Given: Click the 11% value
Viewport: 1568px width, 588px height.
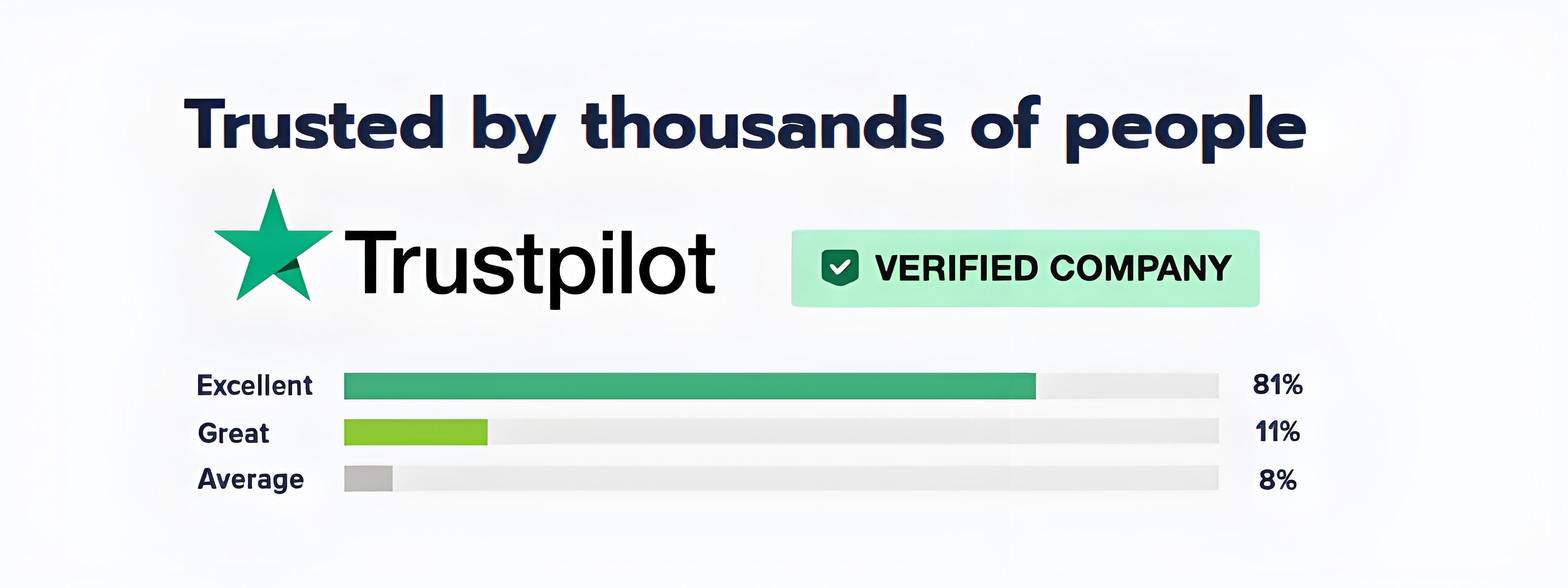Looking at the screenshot, I should [x=1277, y=432].
